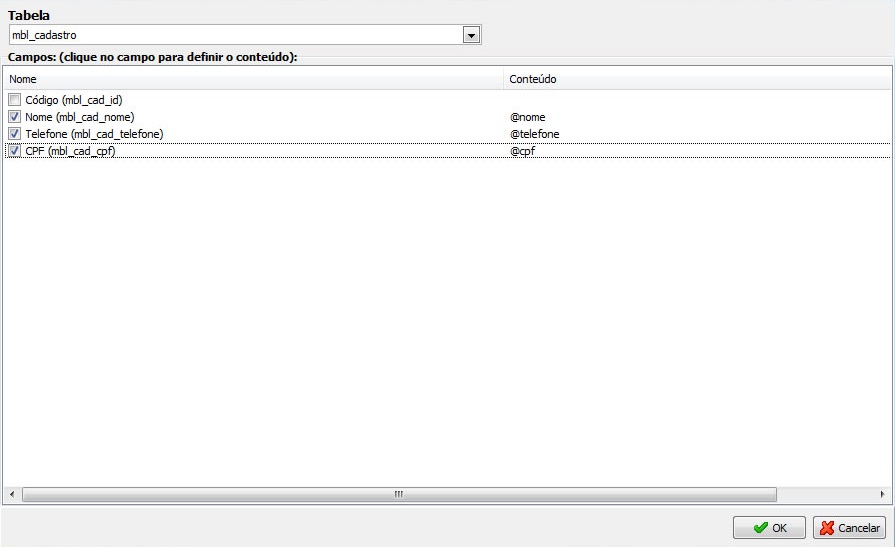Open the Tabela dropdown arrow

pyautogui.click(x=471, y=35)
